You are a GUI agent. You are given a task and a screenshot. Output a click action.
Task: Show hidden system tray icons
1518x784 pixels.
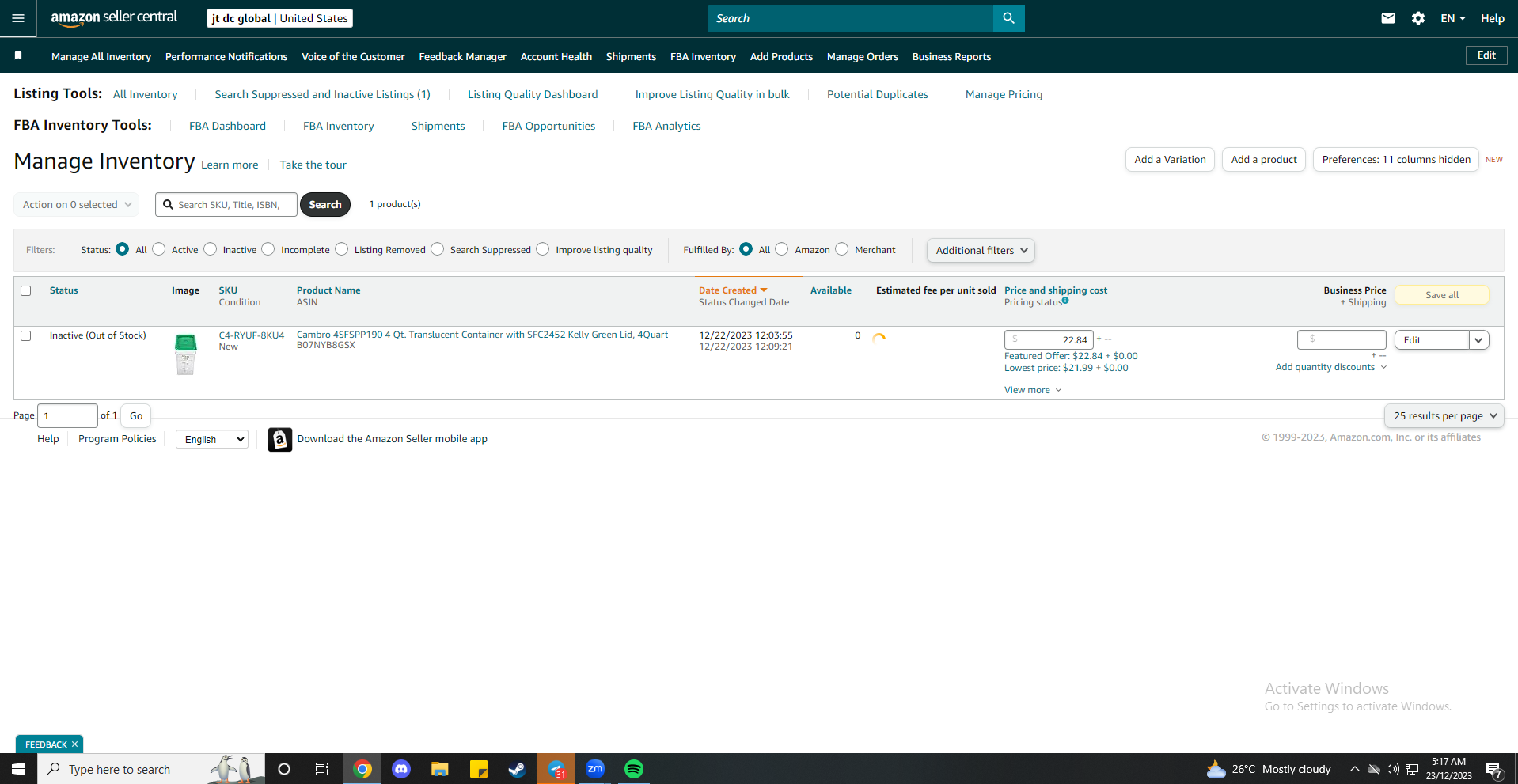pyautogui.click(x=1355, y=769)
